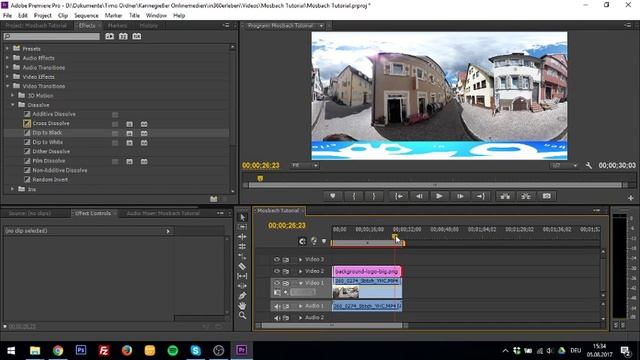Image resolution: width=640 pixels, height=360 pixels.
Task: Click the Effects panel search field
Action: pyautogui.click(x=51, y=36)
